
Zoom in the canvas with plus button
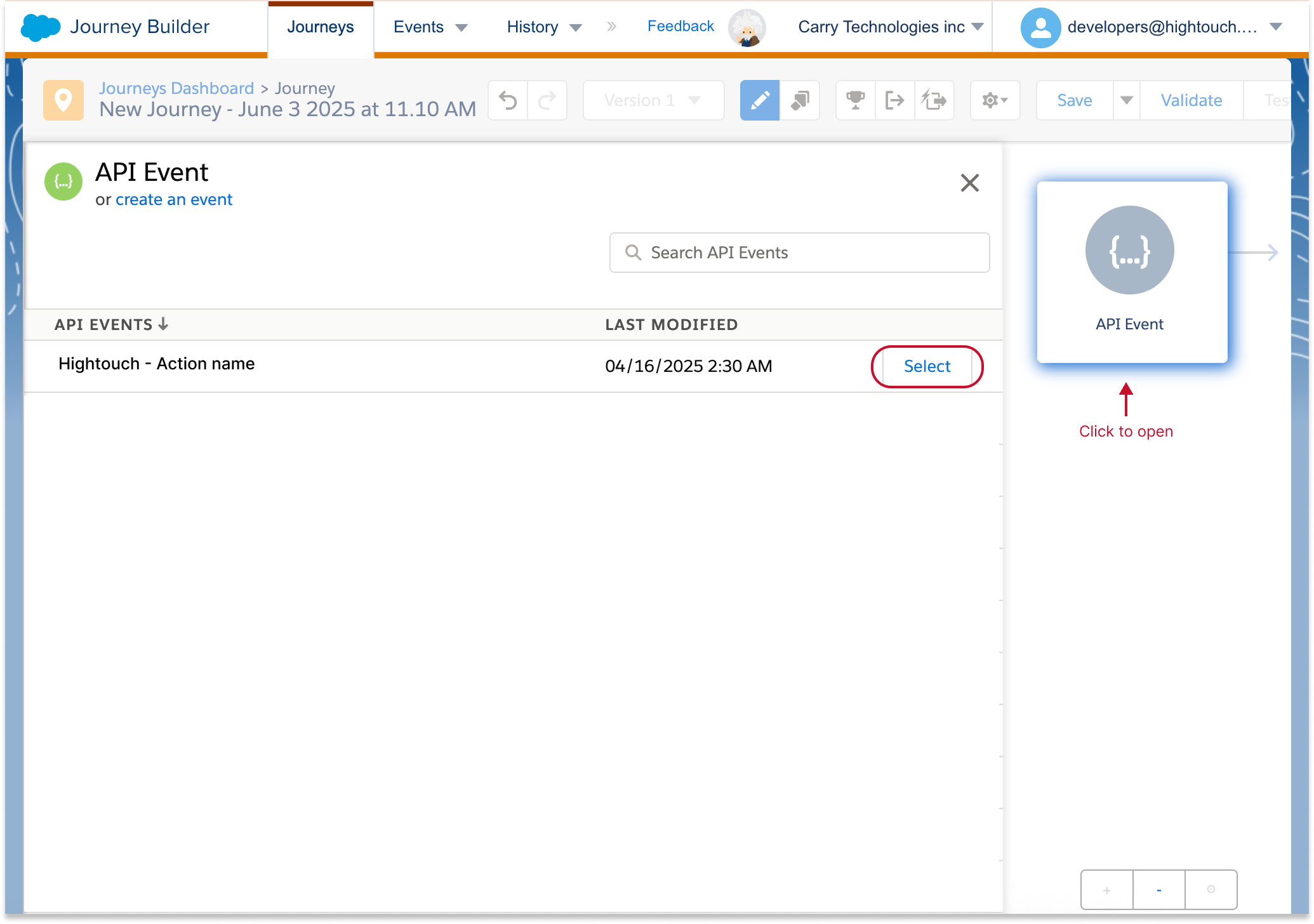click(1106, 890)
